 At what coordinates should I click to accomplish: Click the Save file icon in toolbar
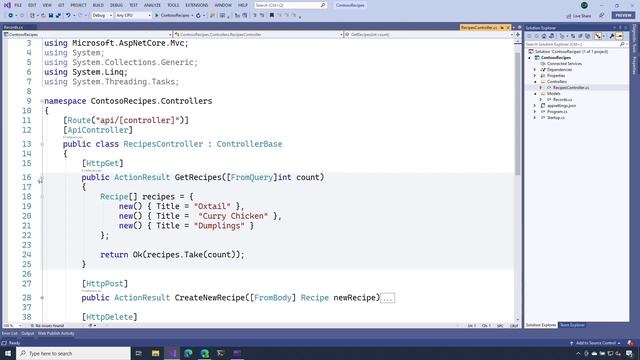[51, 16]
